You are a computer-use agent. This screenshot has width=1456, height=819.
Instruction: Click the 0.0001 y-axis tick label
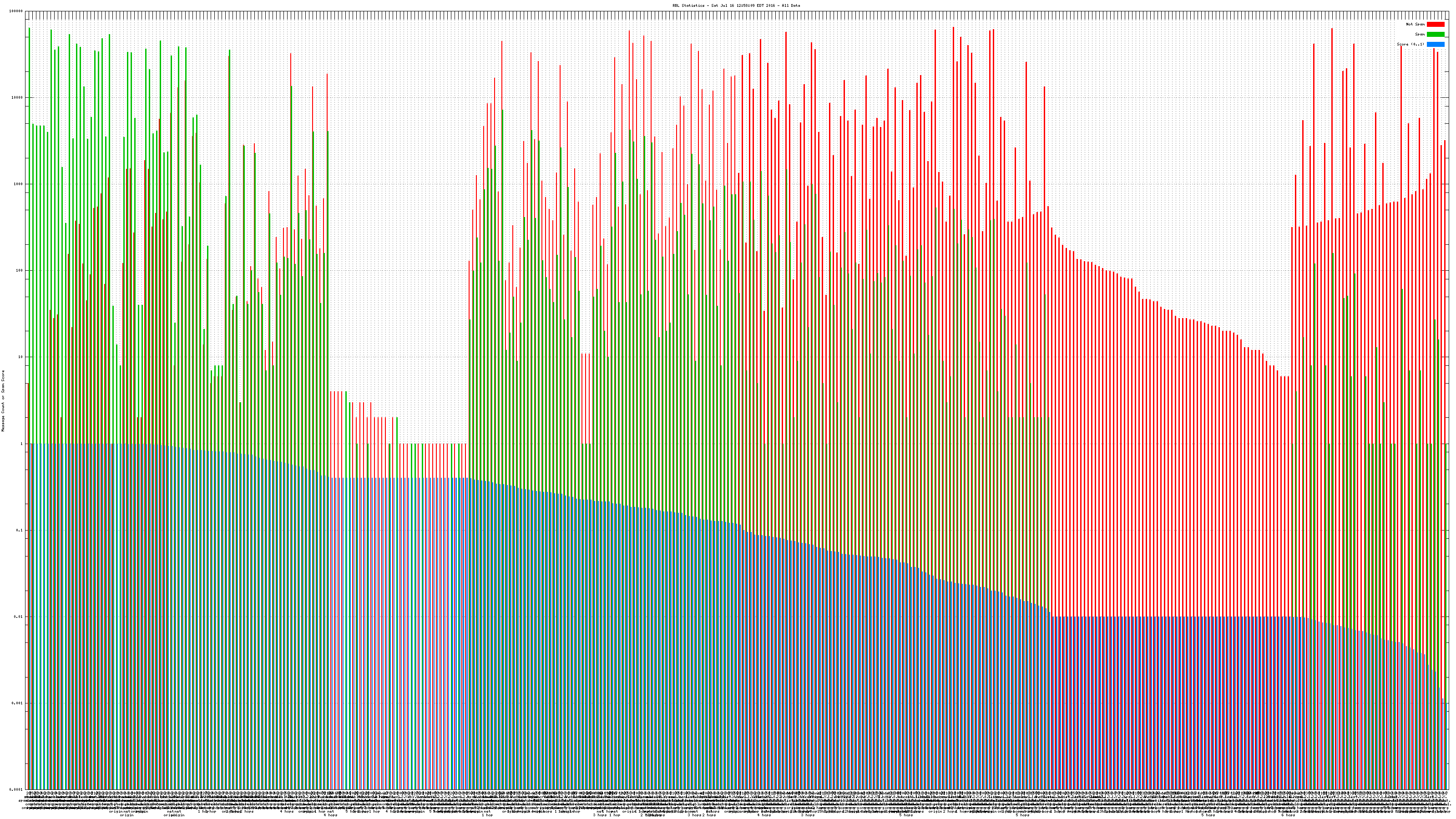[16, 789]
